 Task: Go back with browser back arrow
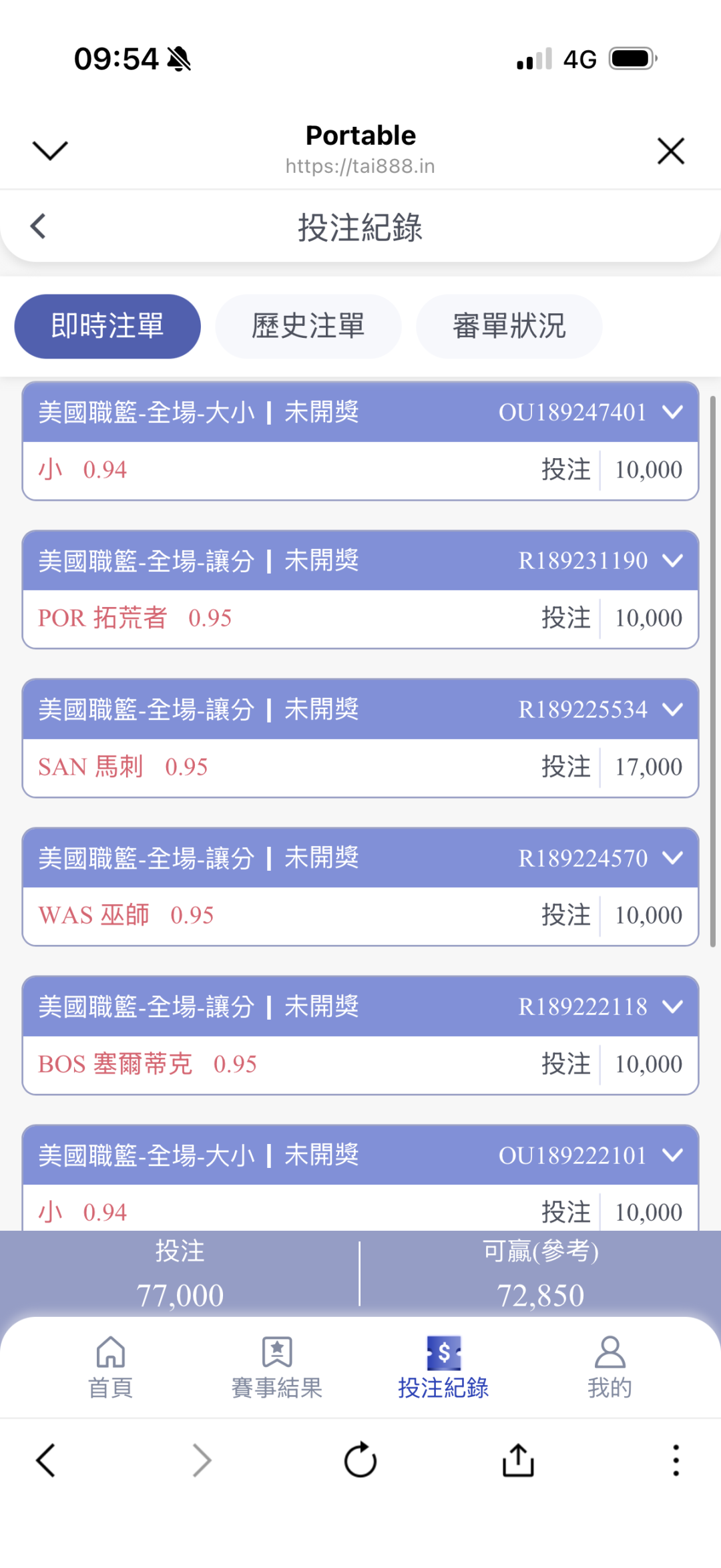(x=45, y=1460)
